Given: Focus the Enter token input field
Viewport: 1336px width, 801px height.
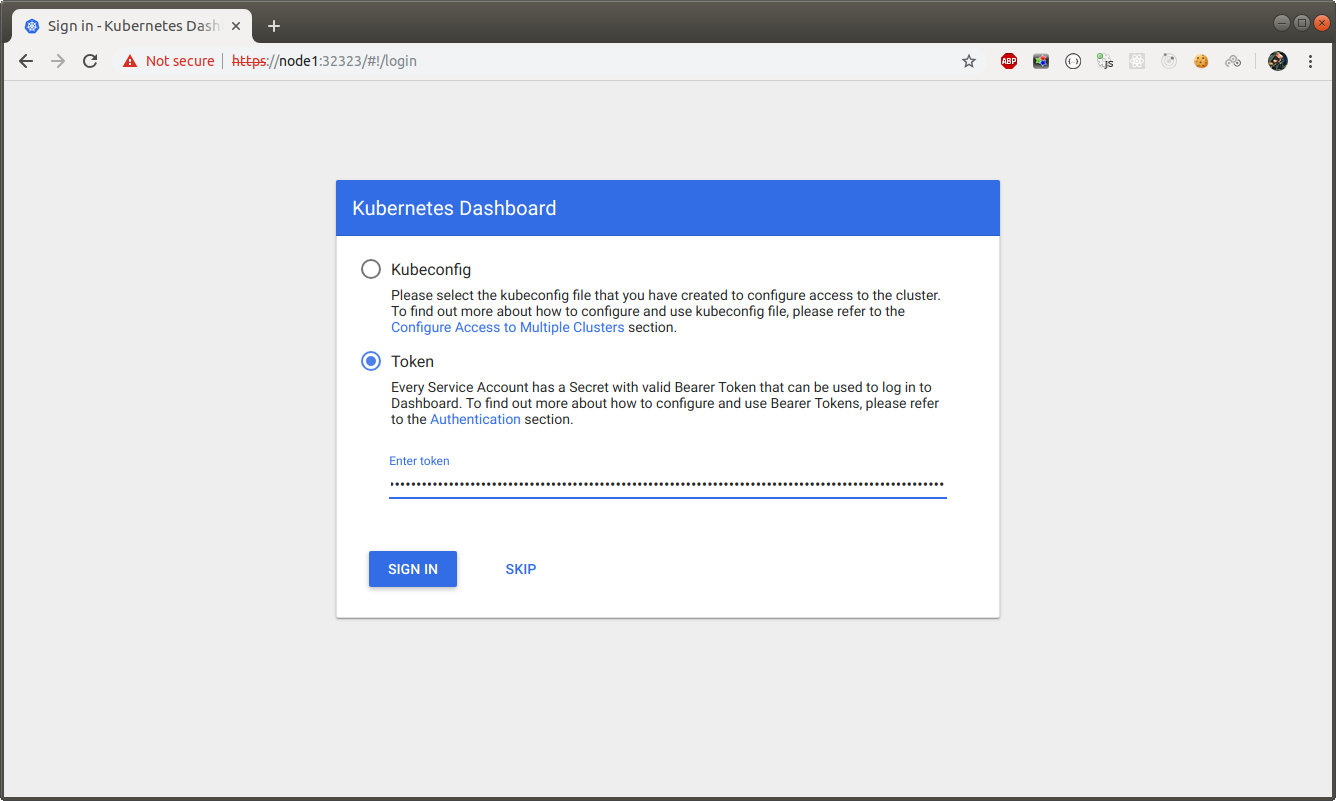Looking at the screenshot, I should coord(667,485).
